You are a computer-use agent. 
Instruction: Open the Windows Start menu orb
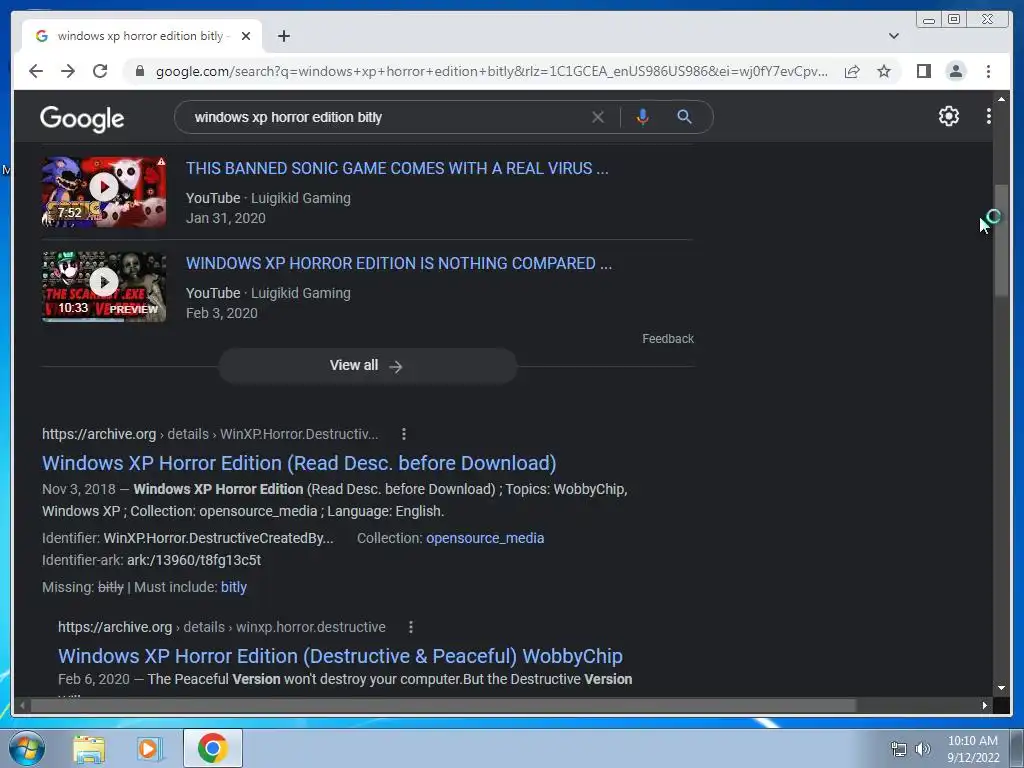(x=27, y=748)
